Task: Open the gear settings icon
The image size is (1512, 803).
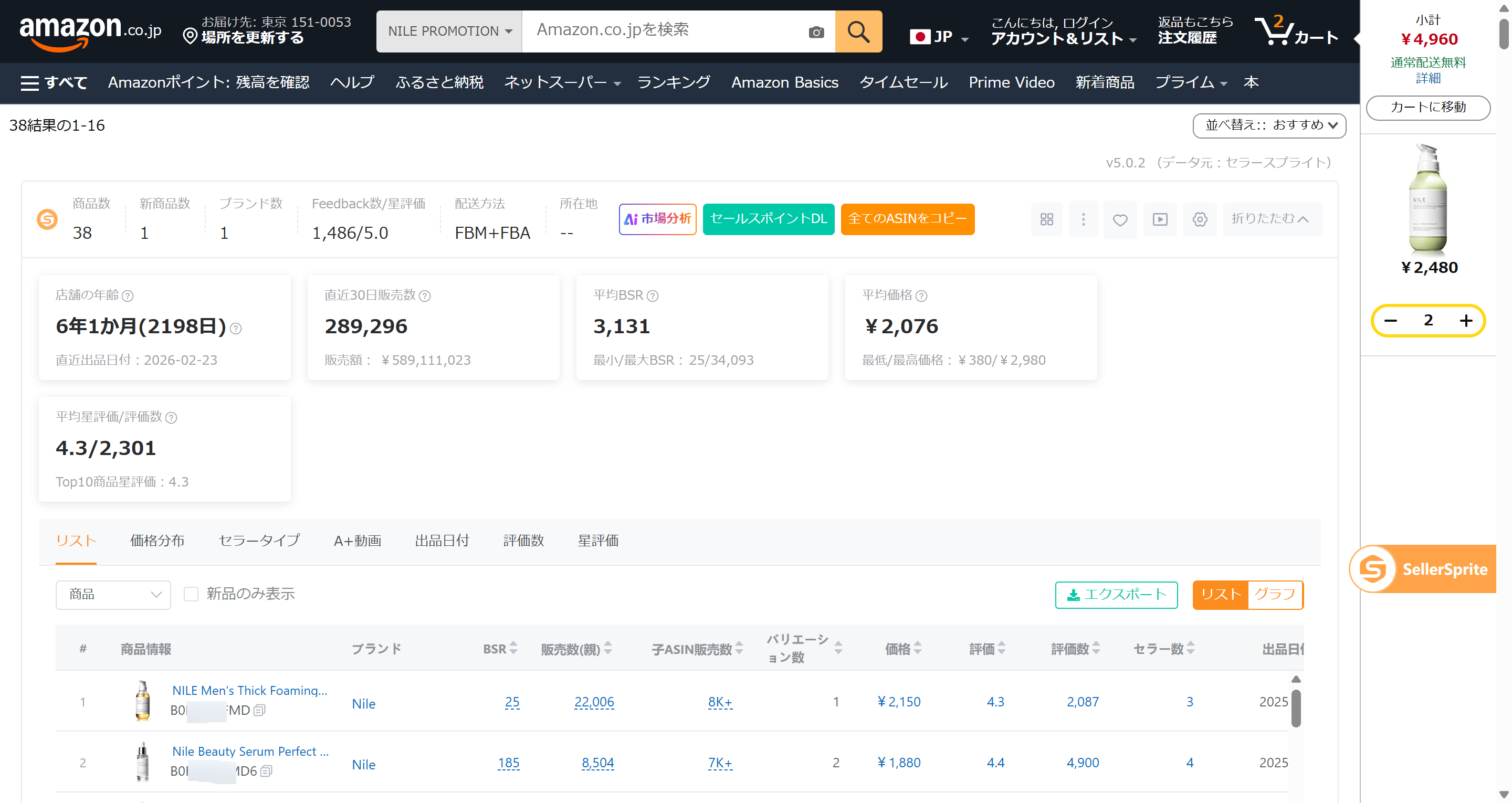Action: coord(1200,219)
